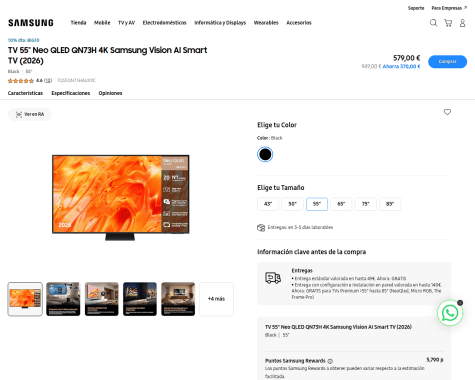This screenshot has width=475, height=380.
Task: Click the Samsung Rewards info icon
Action: [x=330, y=361]
